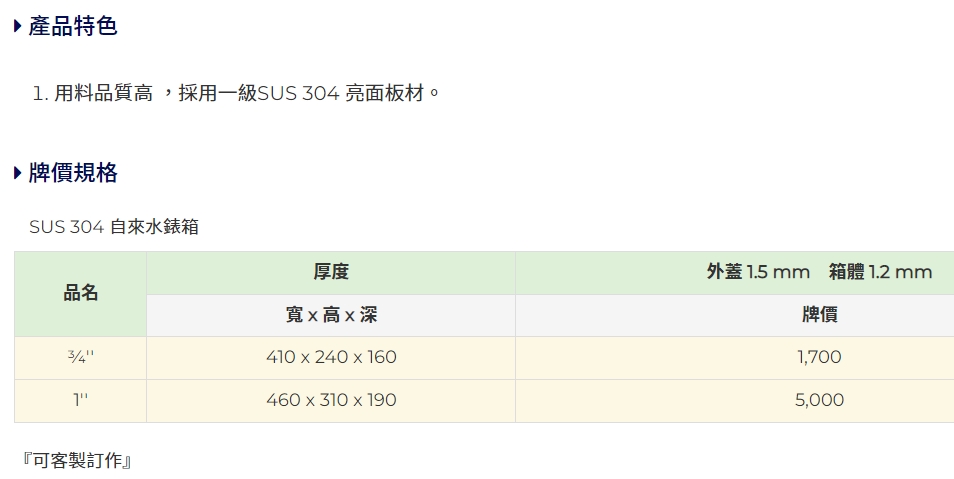Select the 寬 x 高 x 深 subheader
Viewport: 954px width, 479px height.
click(x=331, y=315)
